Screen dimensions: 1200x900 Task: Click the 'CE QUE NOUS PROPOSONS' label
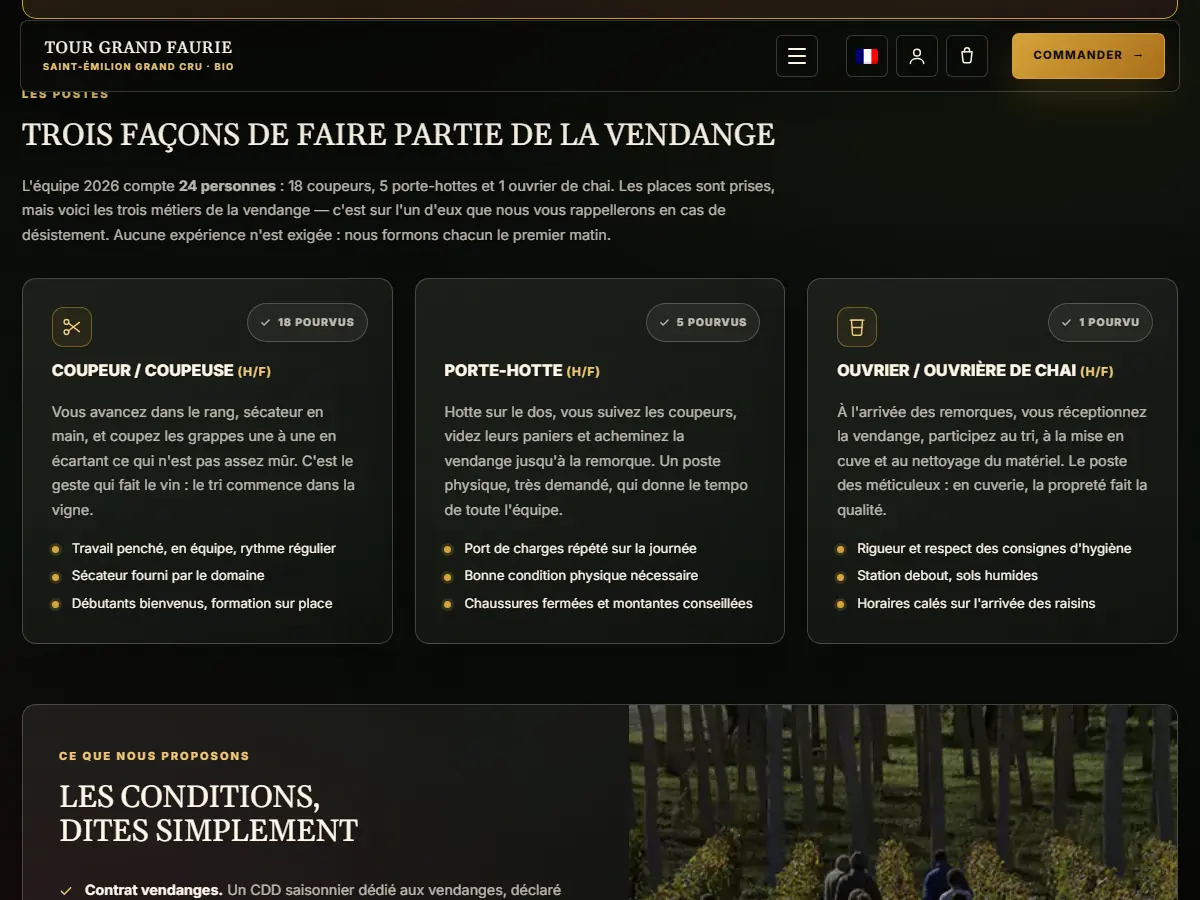coord(154,757)
